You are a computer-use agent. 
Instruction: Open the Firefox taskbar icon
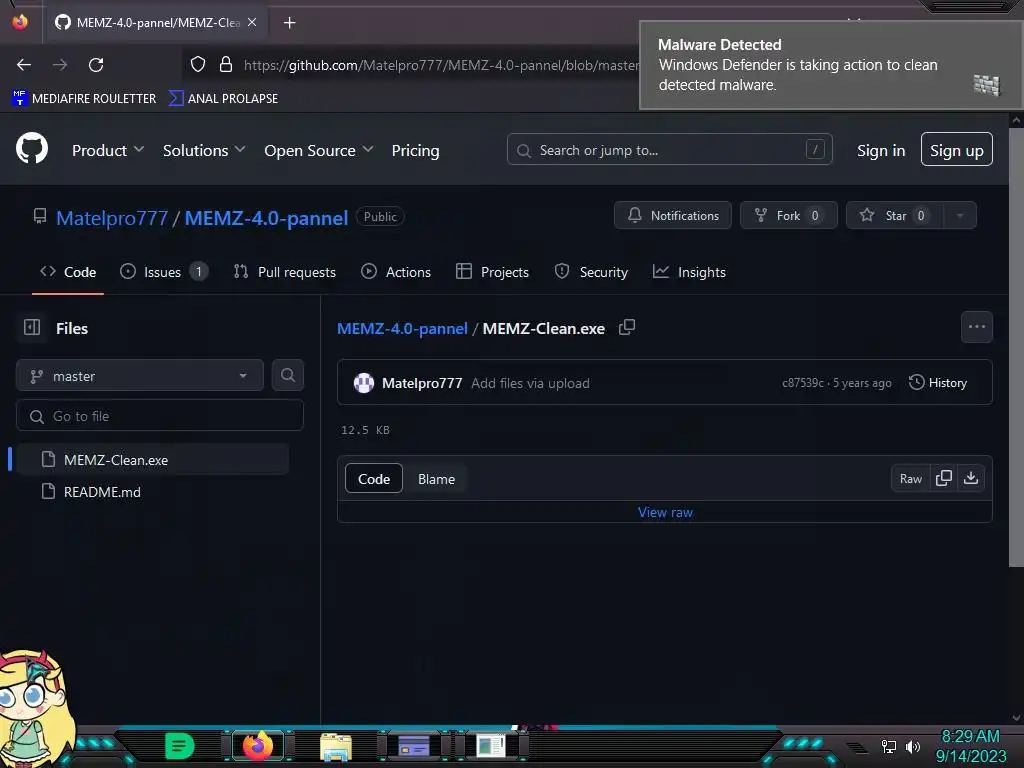[257, 745]
